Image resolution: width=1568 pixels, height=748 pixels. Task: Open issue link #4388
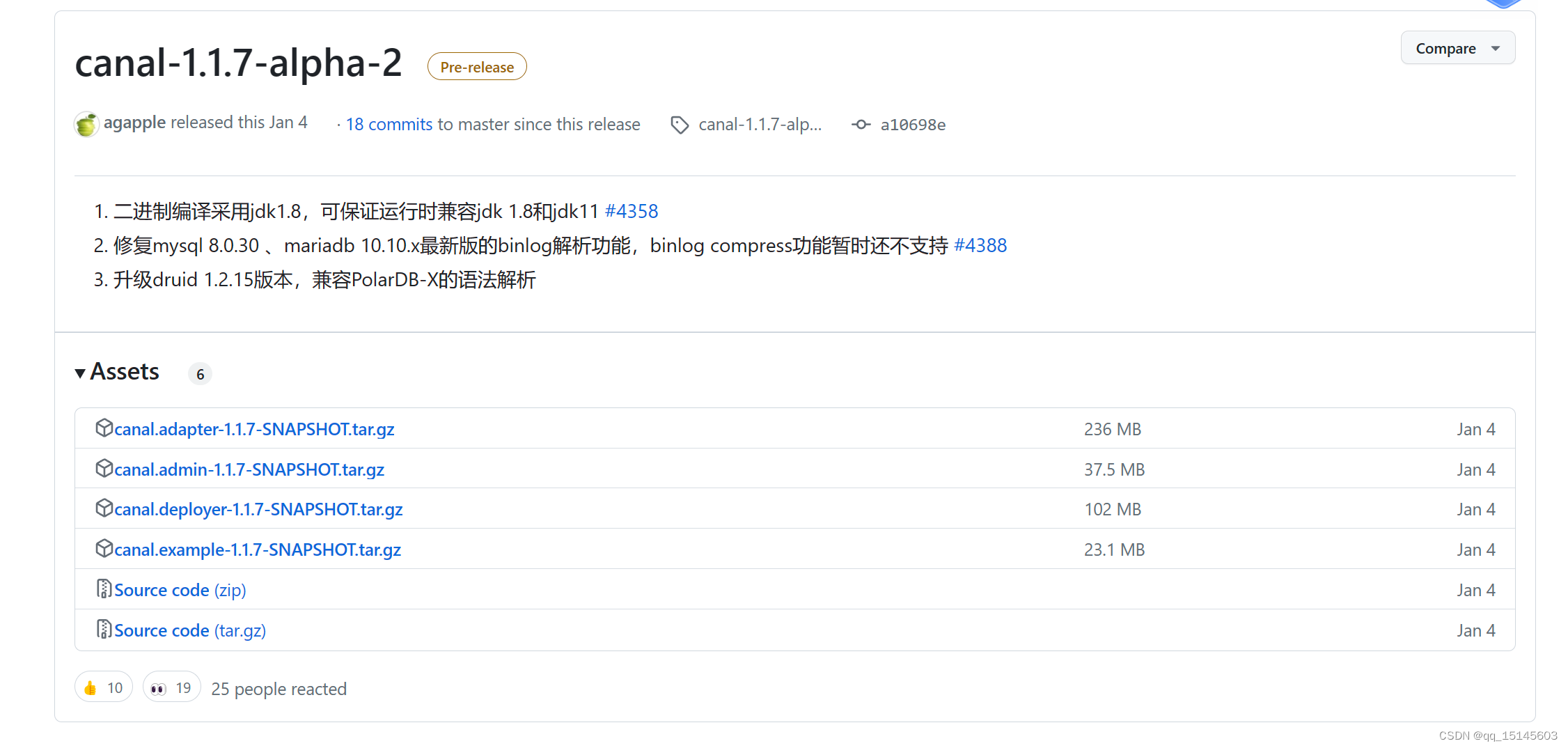980,245
